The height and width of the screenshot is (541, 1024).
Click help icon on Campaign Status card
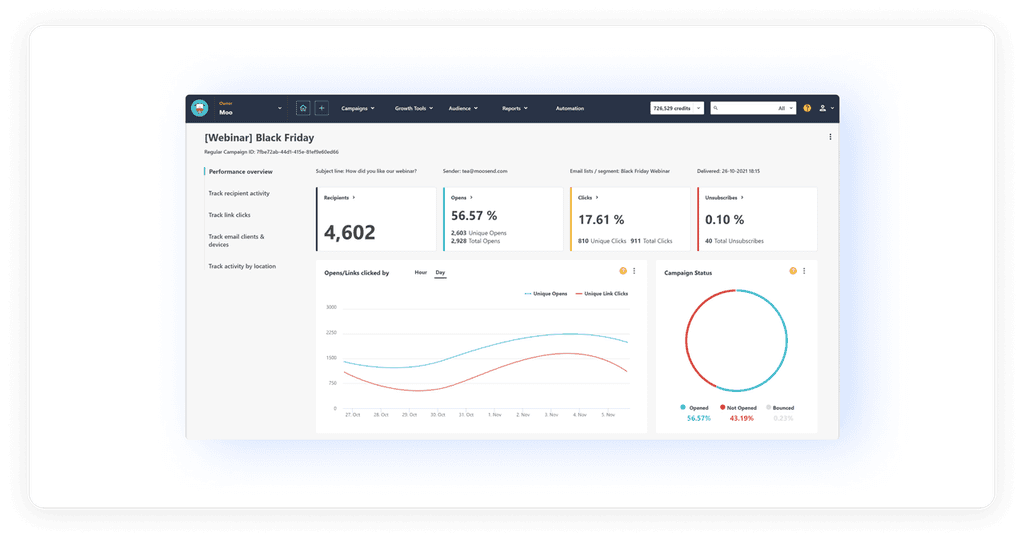coord(793,271)
